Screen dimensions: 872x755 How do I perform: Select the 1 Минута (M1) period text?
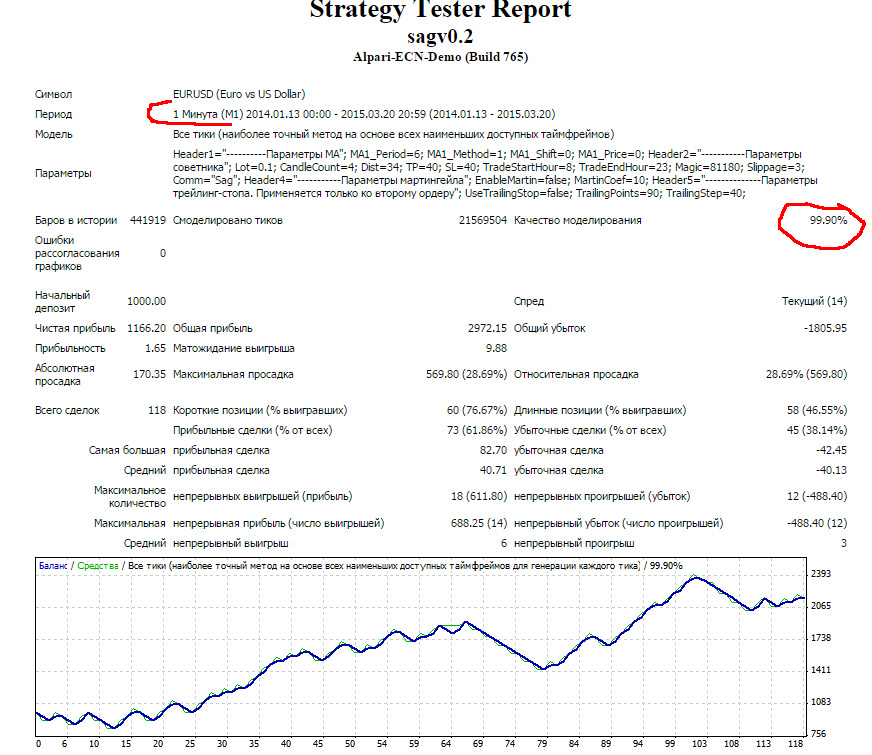pos(208,114)
